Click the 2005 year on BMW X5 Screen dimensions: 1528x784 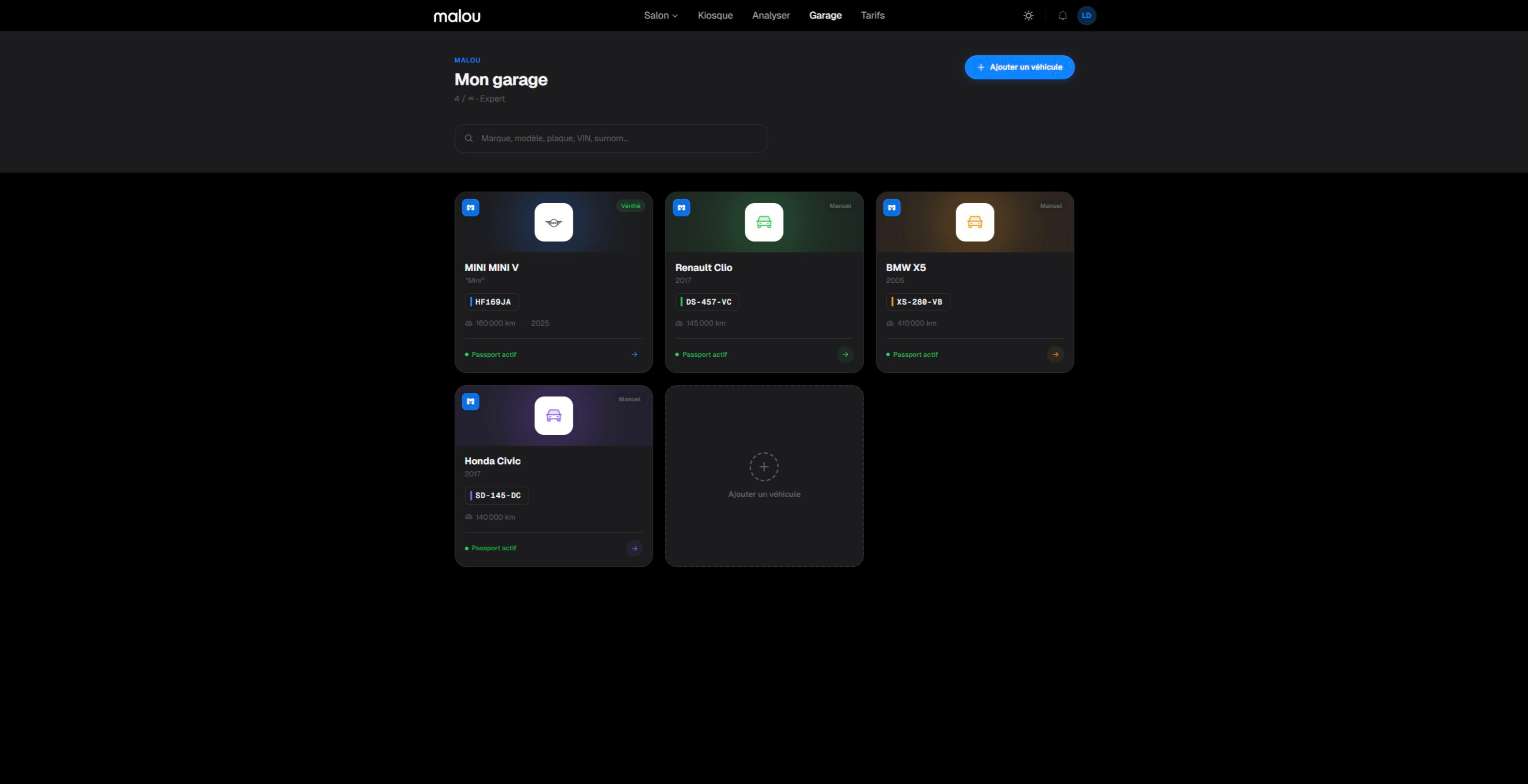coord(895,280)
